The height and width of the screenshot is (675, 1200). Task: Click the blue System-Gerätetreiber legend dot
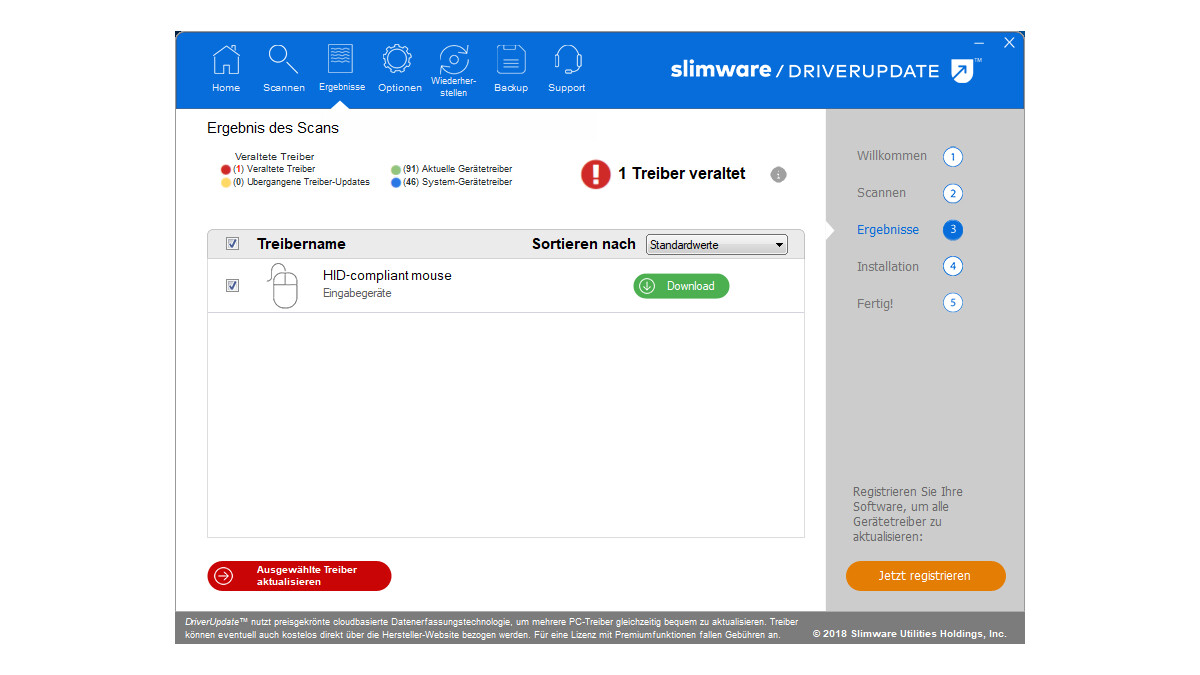tap(396, 183)
